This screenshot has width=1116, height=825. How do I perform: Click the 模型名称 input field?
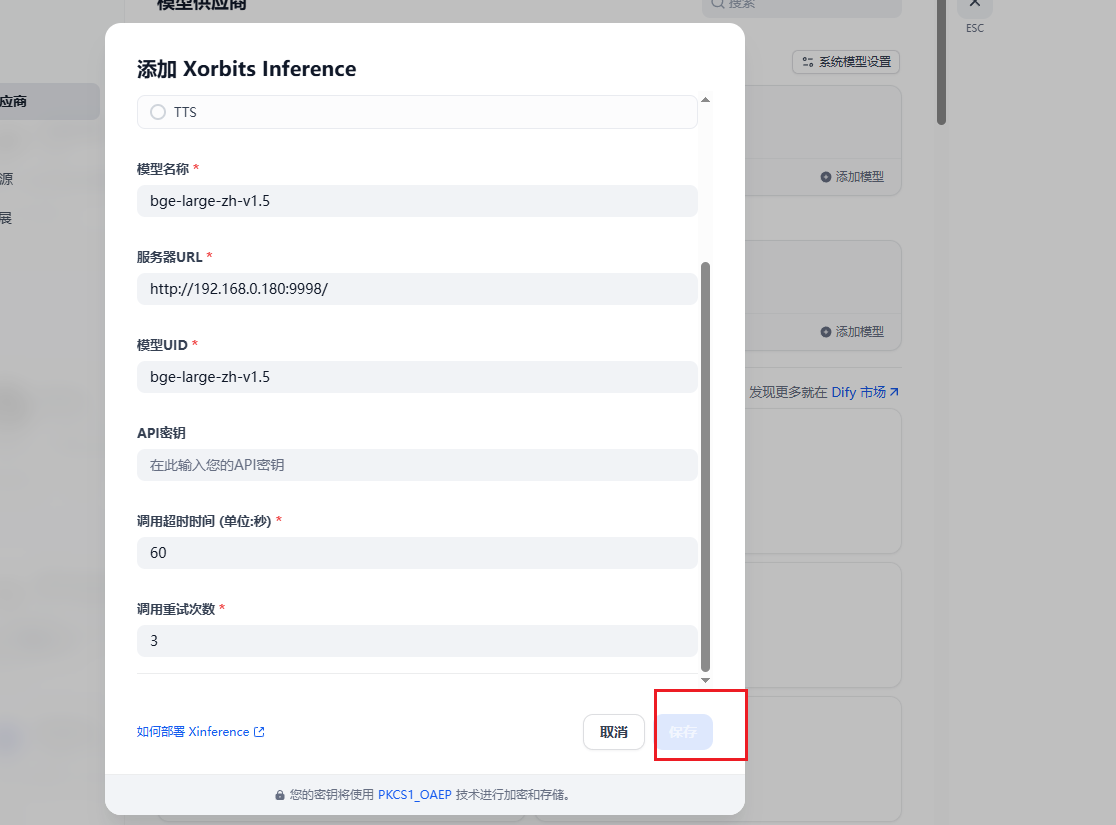[x=417, y=201]
